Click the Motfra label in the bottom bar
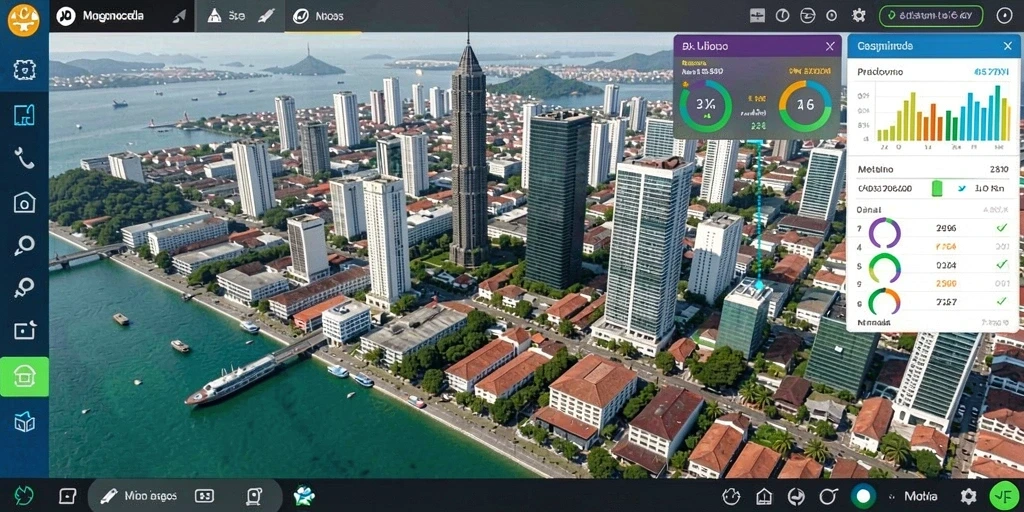Viewport: 1024px width, 512px height. (x=921, y=496)
